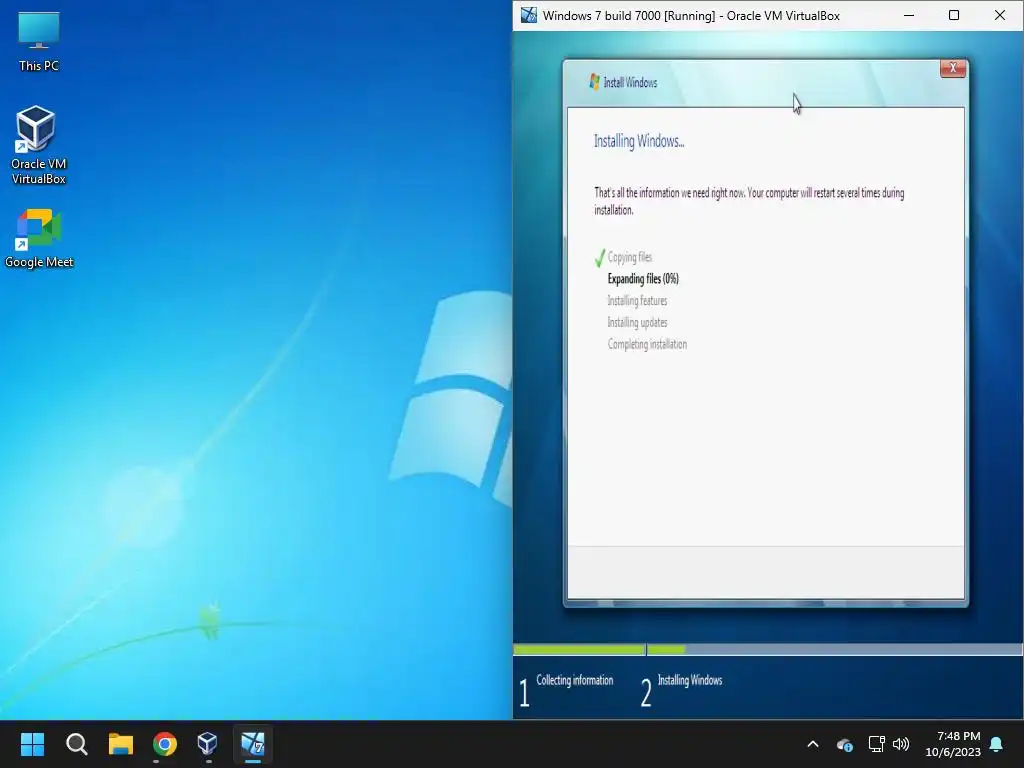Screen dimensions: 1024x768
Task: Close the VirtualBox VM window
Action: click(1000, 15)
